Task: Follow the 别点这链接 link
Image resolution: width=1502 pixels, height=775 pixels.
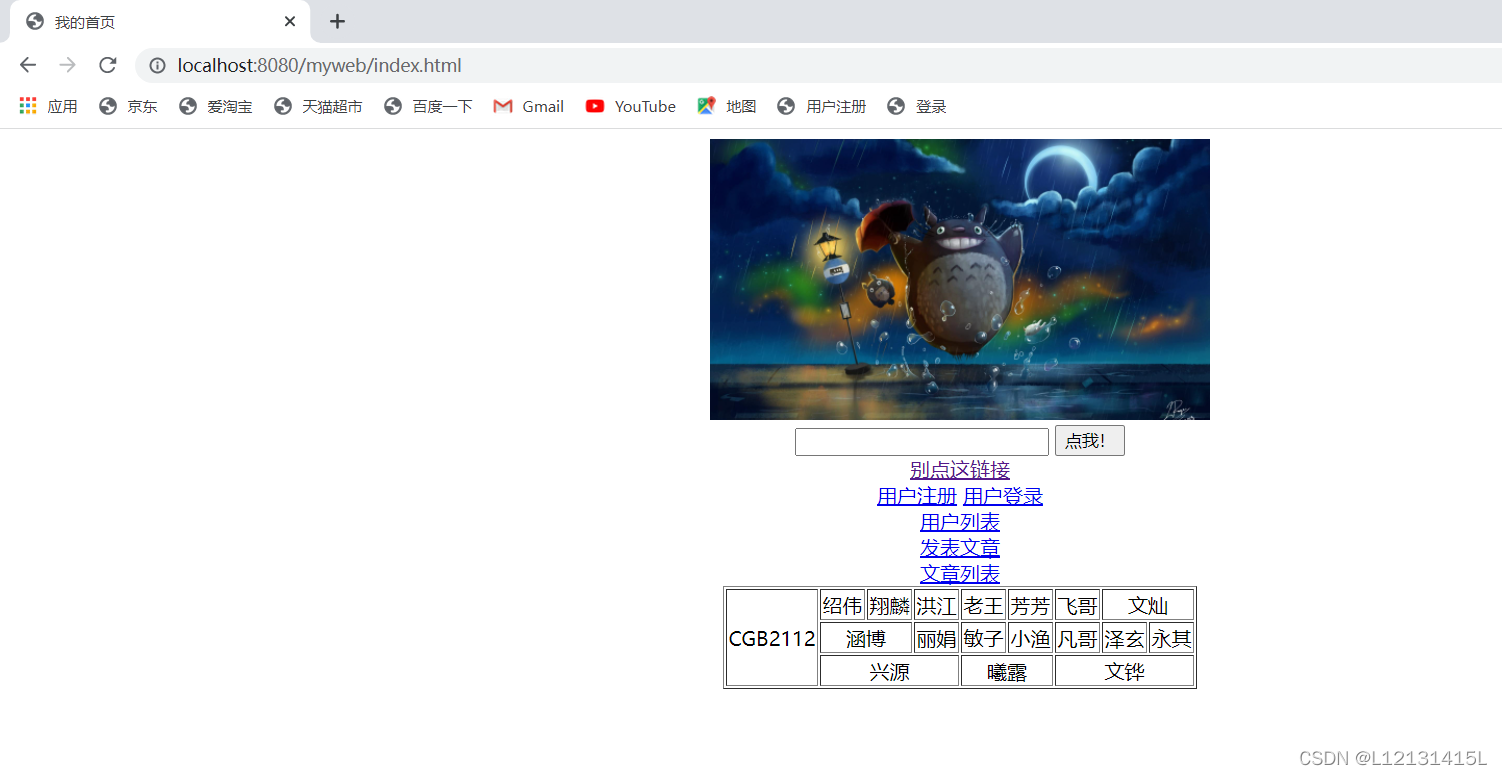Action: tap(960, 469)
